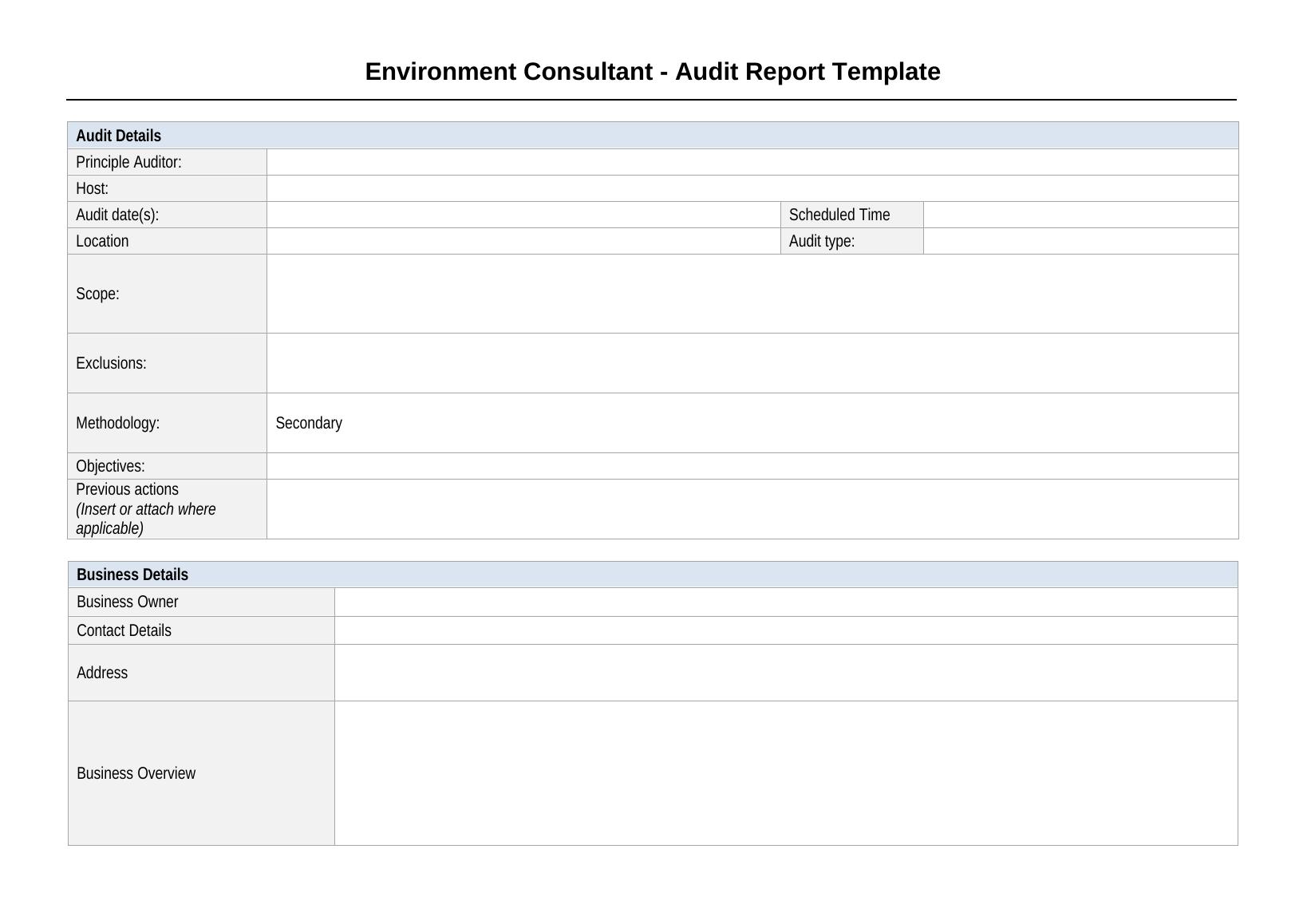Click the Business Owner input cell

pos(785,602)
